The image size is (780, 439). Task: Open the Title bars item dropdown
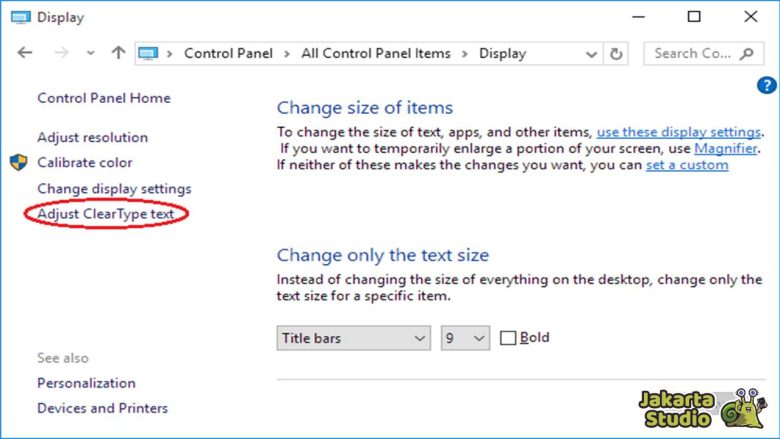click(x=353, y=338)
